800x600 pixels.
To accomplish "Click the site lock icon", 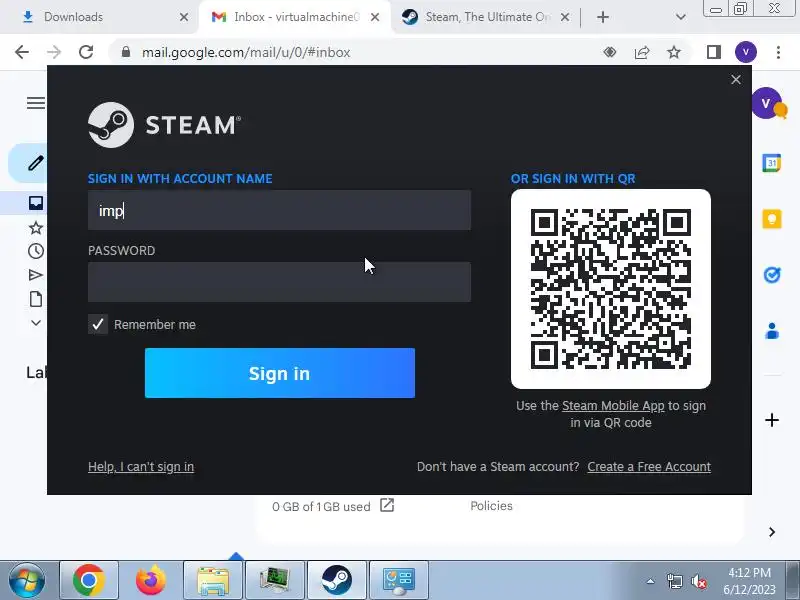I will point(126,52).
